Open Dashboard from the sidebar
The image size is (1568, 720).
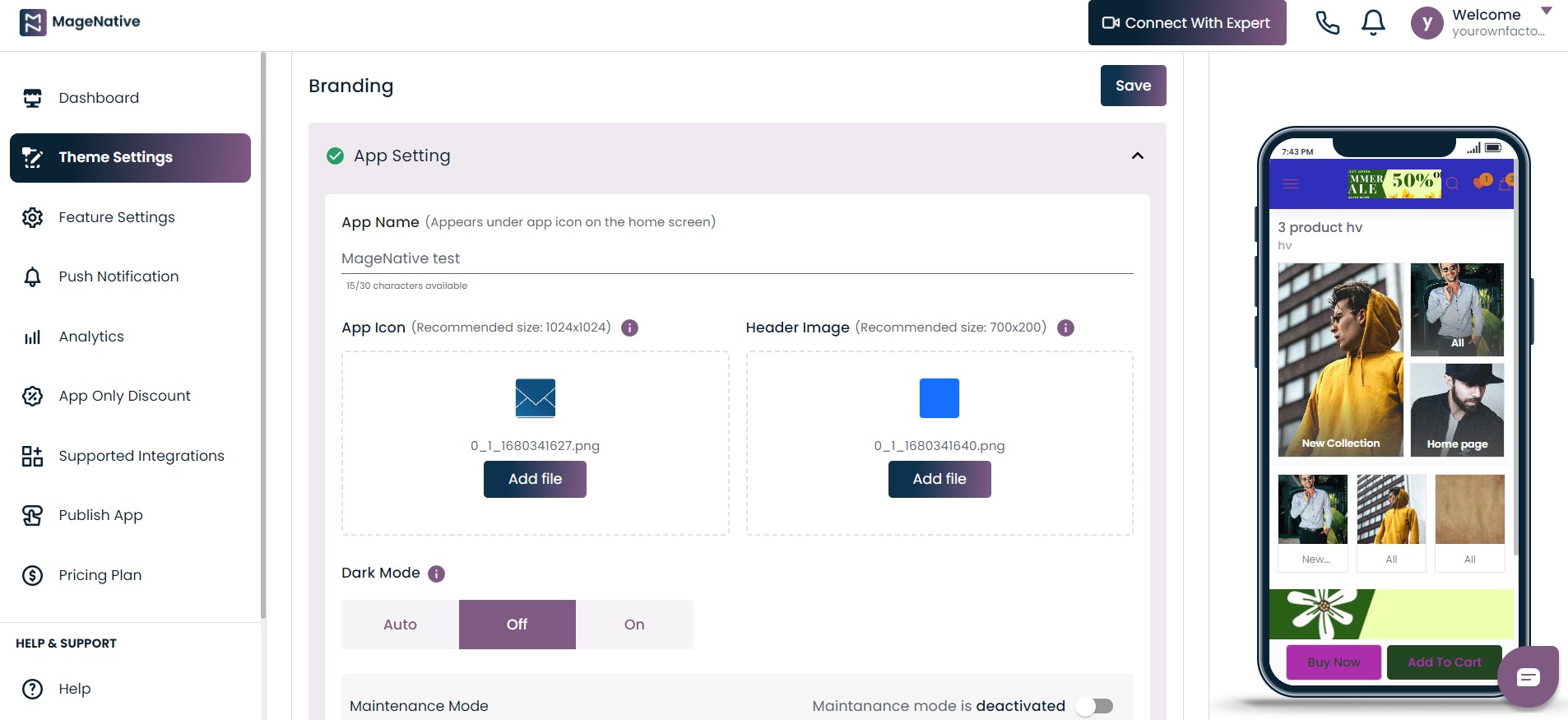point(130,98)
